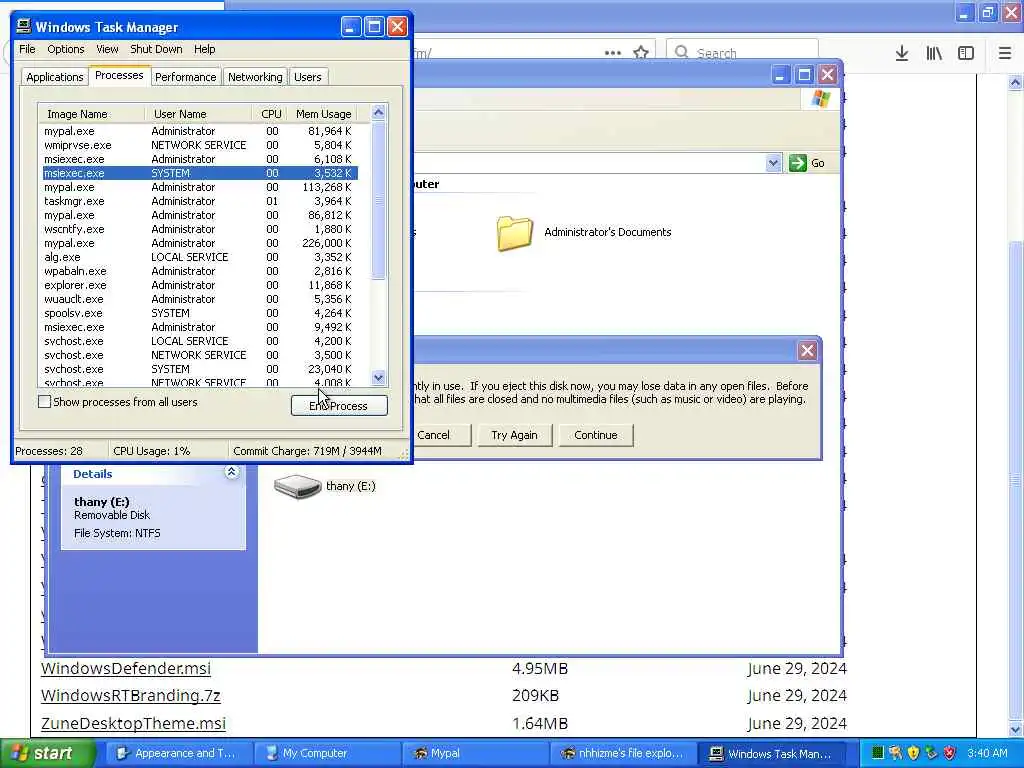The width and height of the screenshot is (1024, 768).
Task: Switch to the Networking tab
Action: pos(255,77)
